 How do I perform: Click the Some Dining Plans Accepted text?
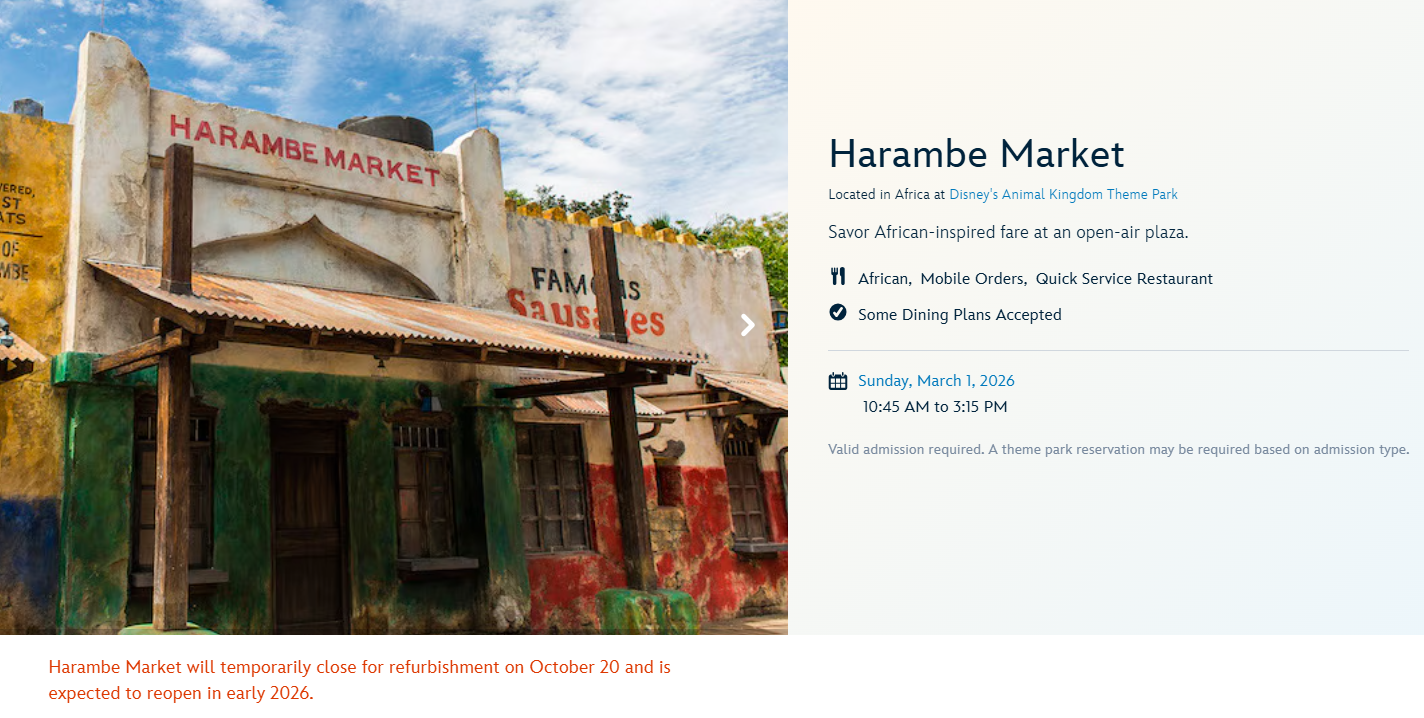[x=959, y=315]
